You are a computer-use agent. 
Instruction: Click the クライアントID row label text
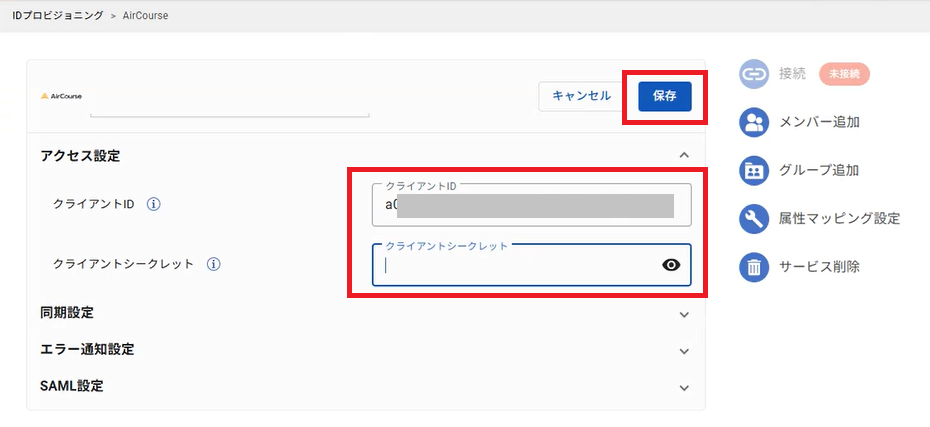(x=94, y=204)
